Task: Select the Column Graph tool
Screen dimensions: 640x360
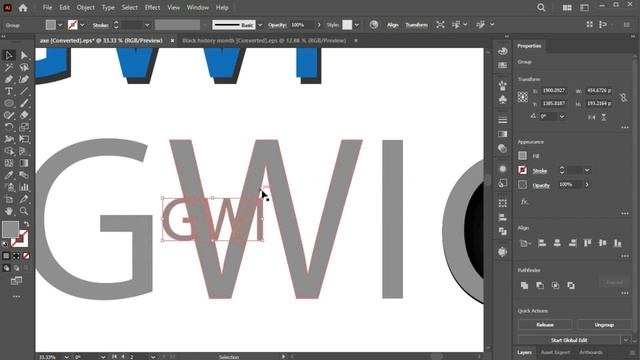Action: pos(24,187)
